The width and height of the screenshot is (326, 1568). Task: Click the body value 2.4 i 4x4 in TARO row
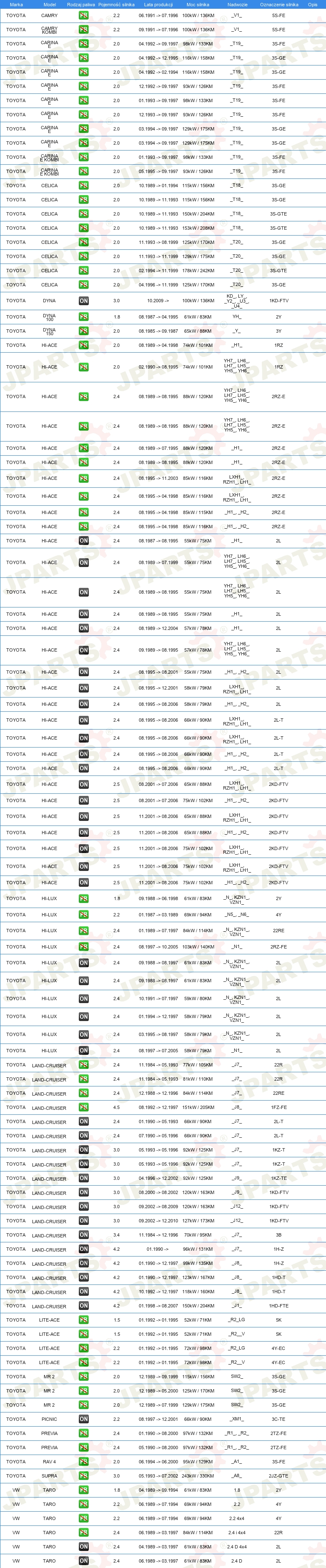[x=237, y=1533]
